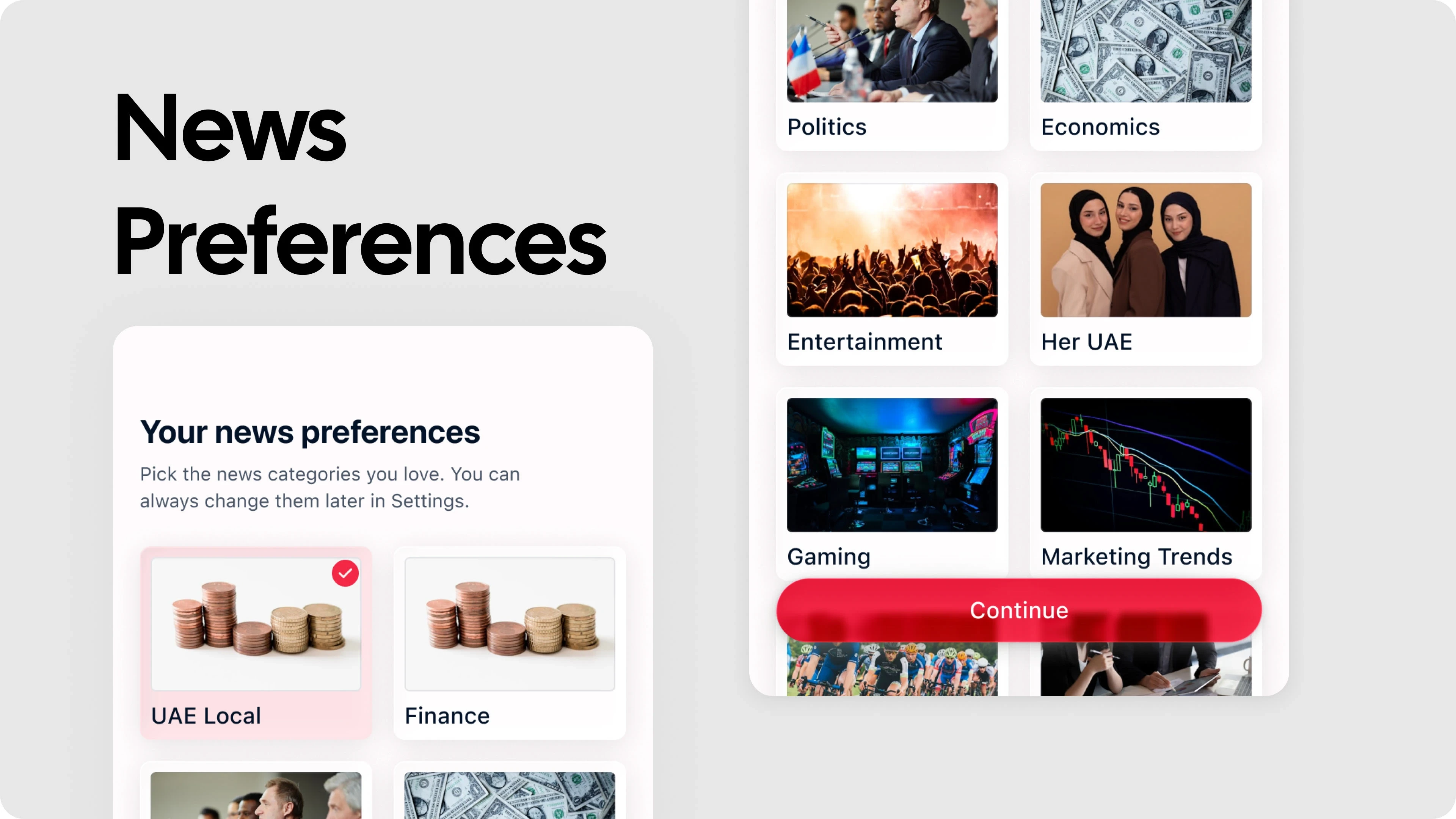Tap the arcade room image for Gaming
Viewport: 1456px width, 819px height.
point(892,464)
